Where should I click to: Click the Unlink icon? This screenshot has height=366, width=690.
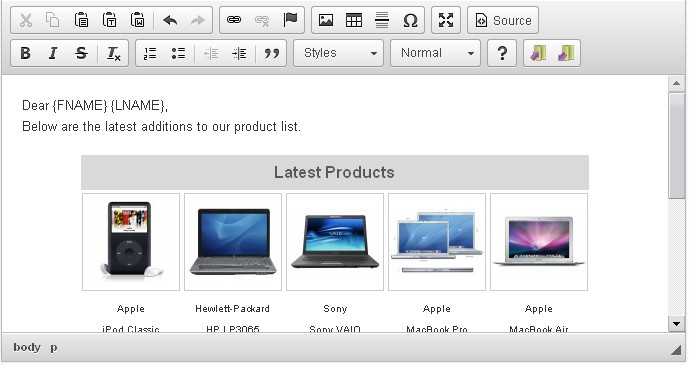point(262,20)
